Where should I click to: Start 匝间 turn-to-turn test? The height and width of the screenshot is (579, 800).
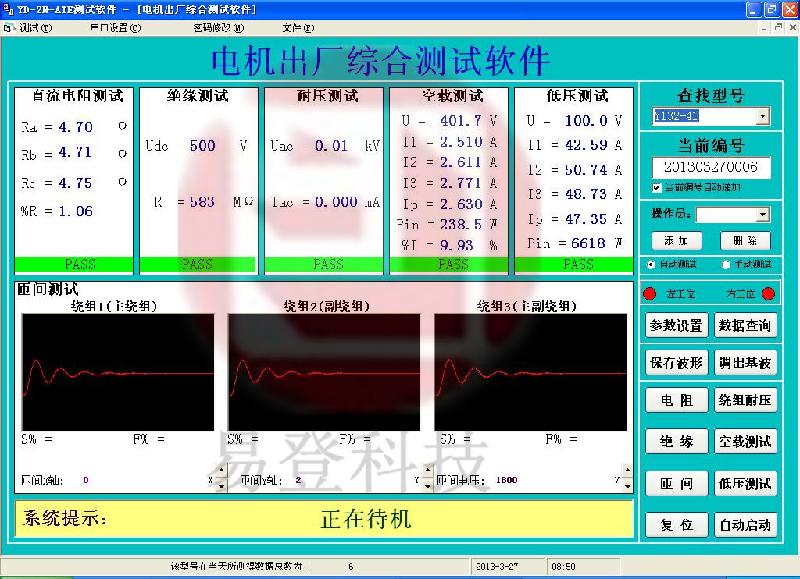[677, 483]
